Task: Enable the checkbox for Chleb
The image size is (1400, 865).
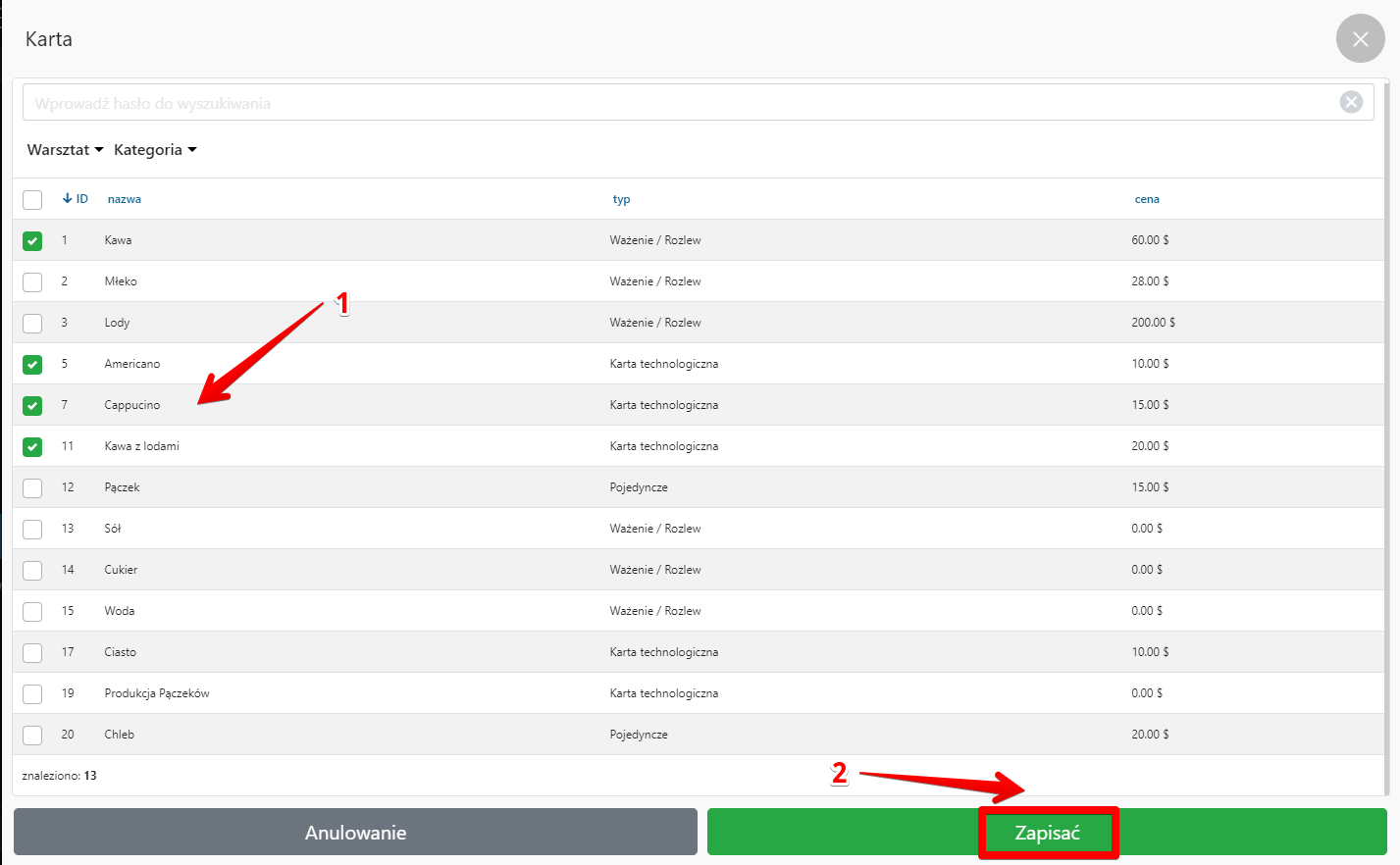Action: pyautogui.click(x=32, y=735)
